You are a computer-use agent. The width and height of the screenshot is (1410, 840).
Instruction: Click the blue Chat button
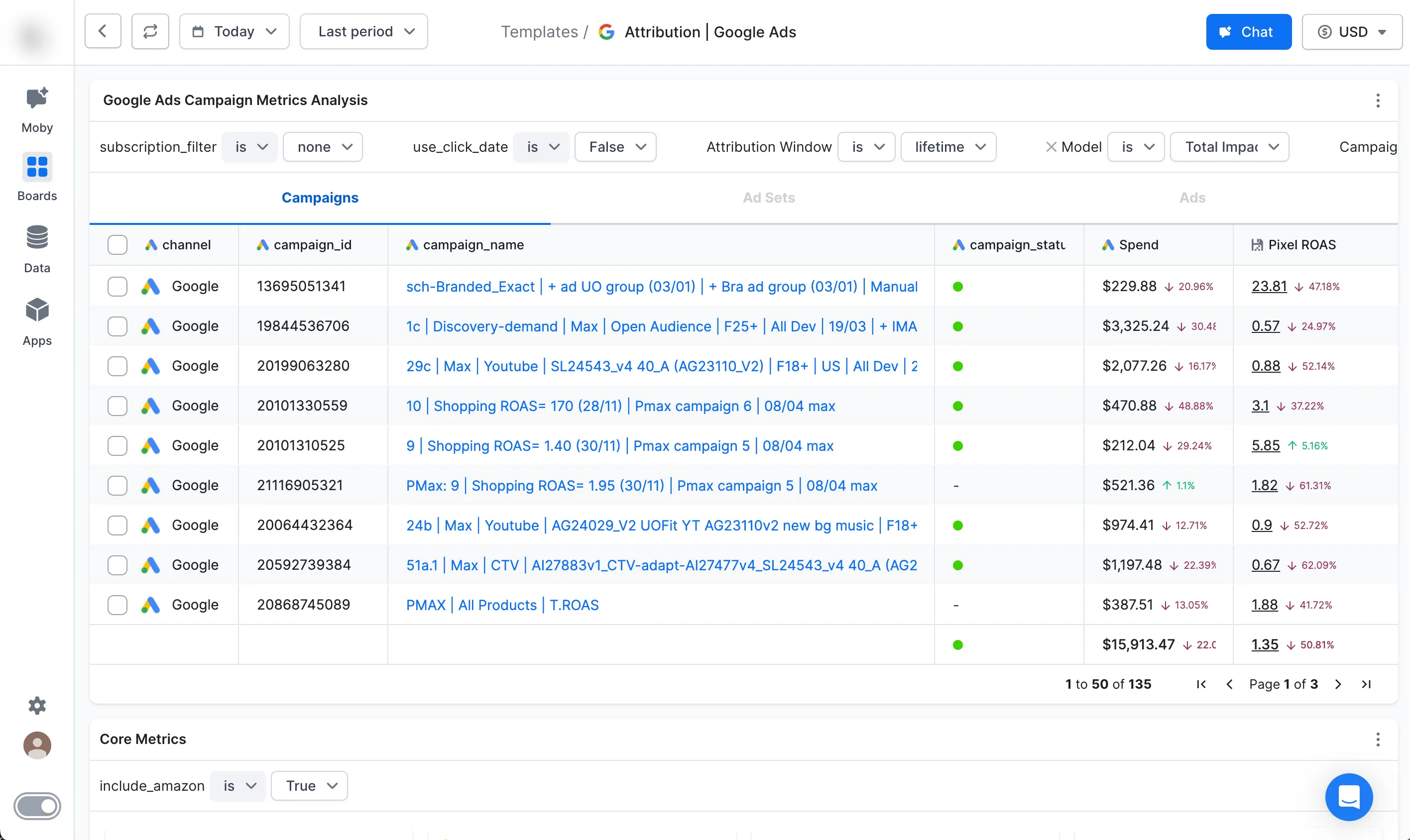[x=1248, y=32]
